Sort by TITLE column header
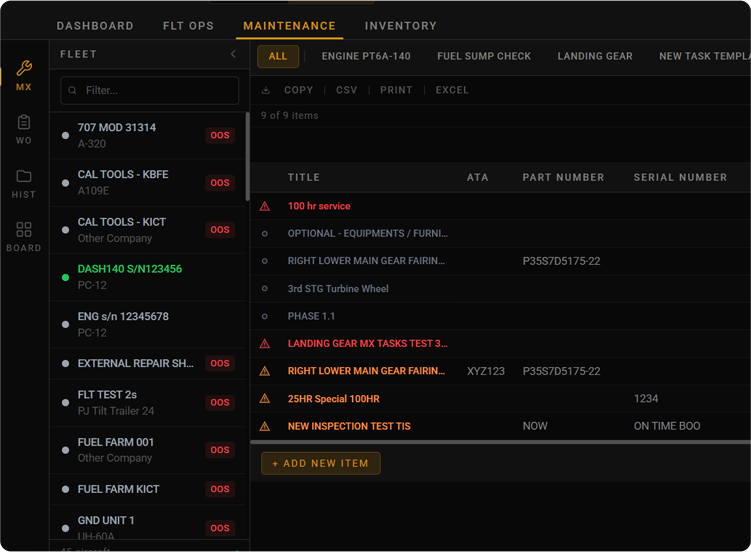The image size is (751, 552). pos(304,178)
